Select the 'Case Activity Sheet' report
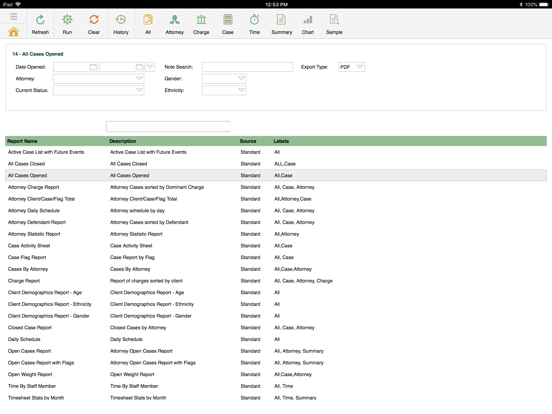This screenshot has width=552, height=414. pyautogui.click(x=276, y=246)
